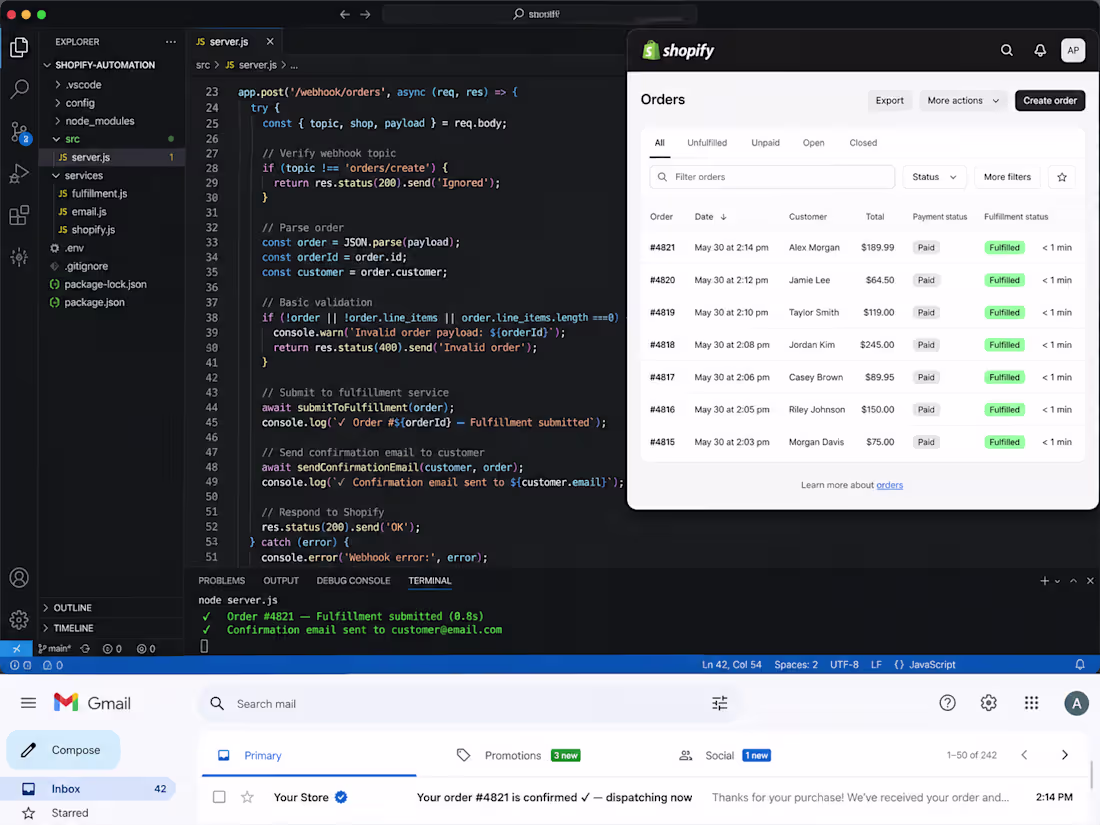This screenshot has width=1100, height=825.
Task: Open the new terminal launch profile dropdown
Action: pyautogui.click(x=1057, y=582)
